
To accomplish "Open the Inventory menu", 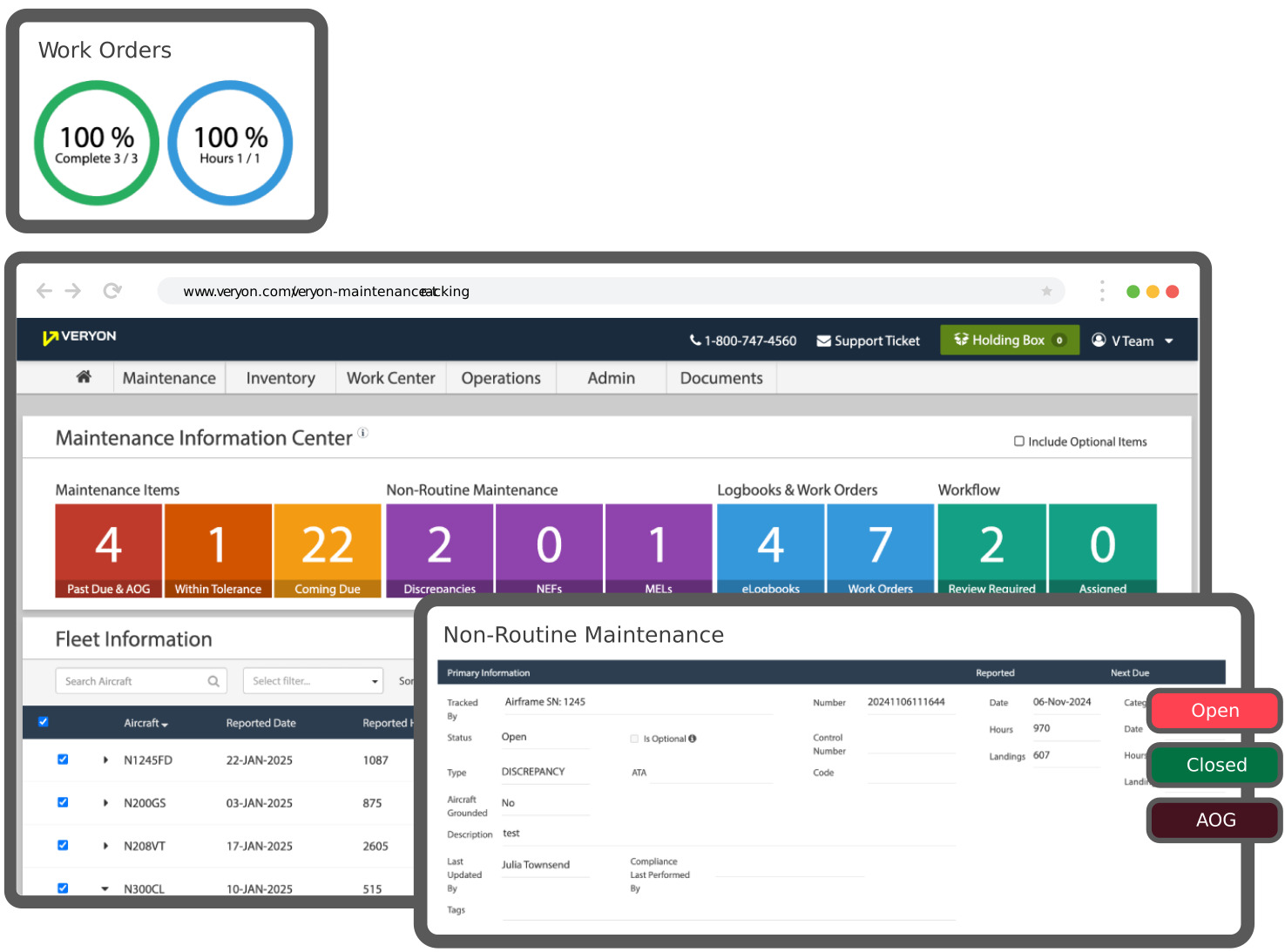I will tap(281, 378).
